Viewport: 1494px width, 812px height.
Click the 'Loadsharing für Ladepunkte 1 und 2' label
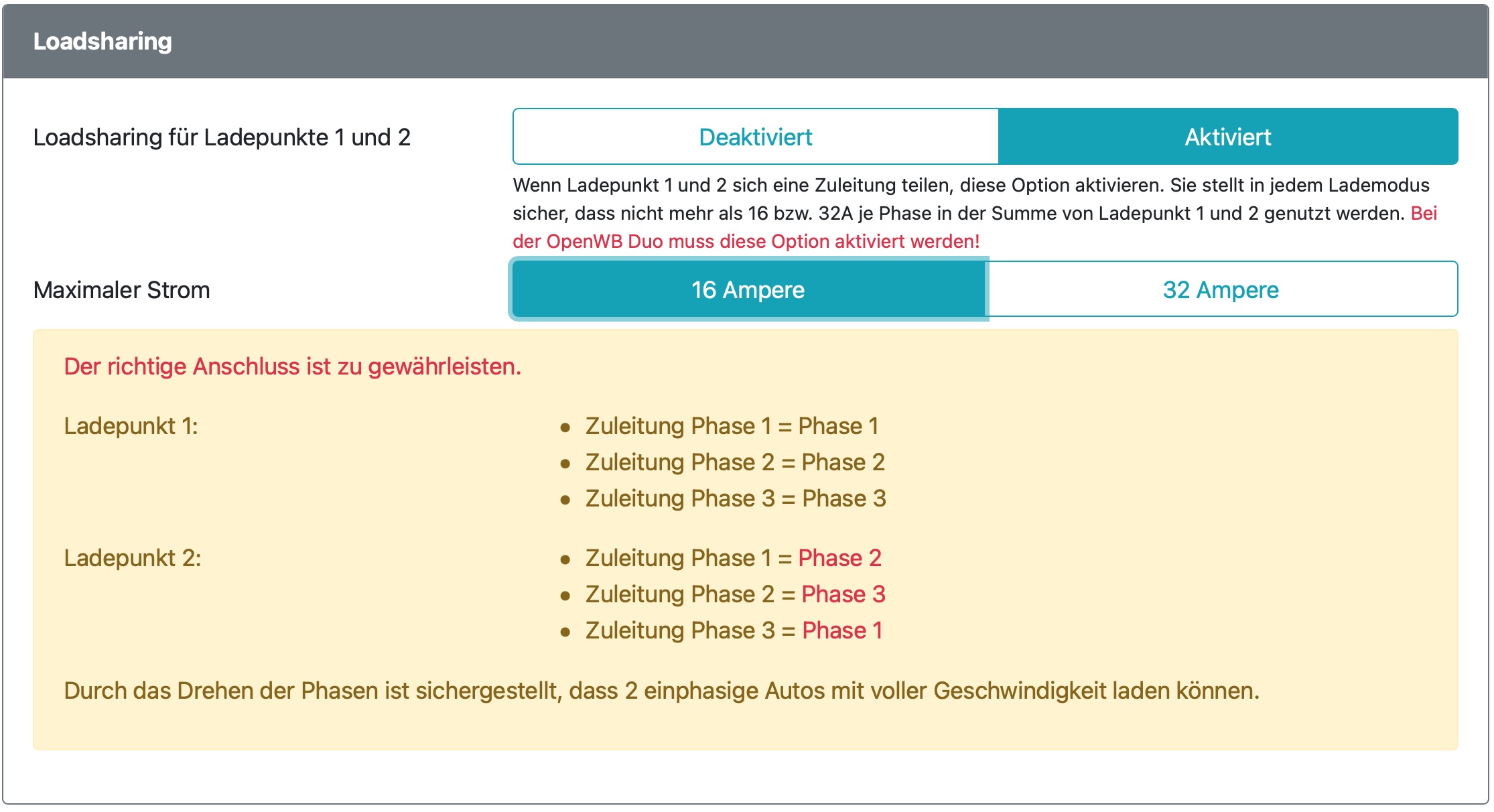[222, 137]
